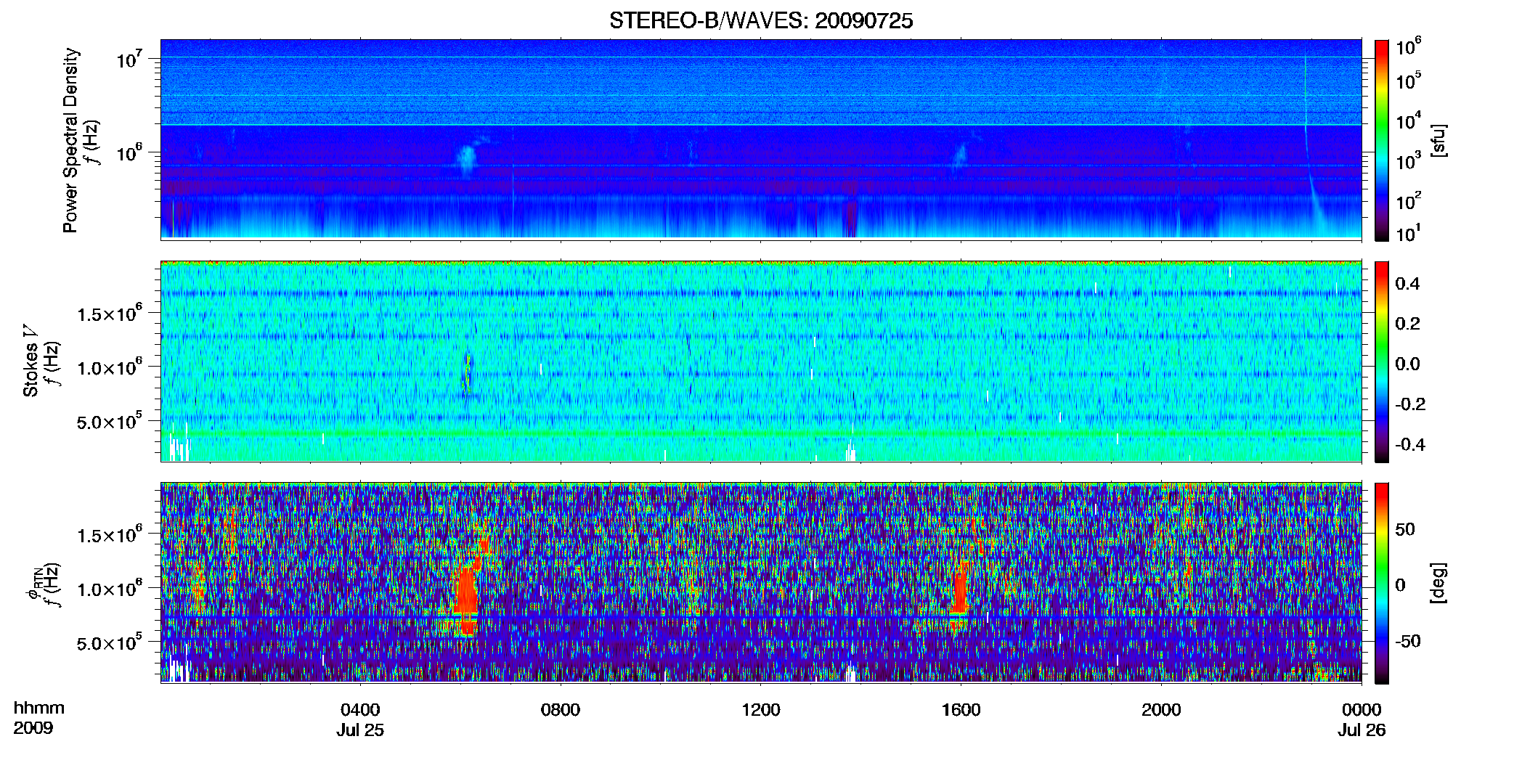Viewport: 1522px width, 784px height.
Task: Click the red burst near 1600 in bottom panel
Action: pyautogui.click(x=959, y=593)
